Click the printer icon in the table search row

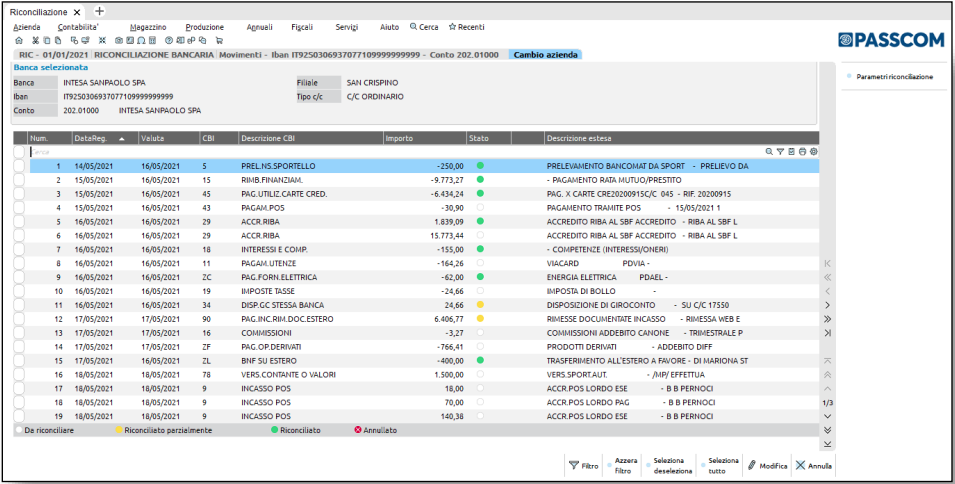click(x=802, y=152)
